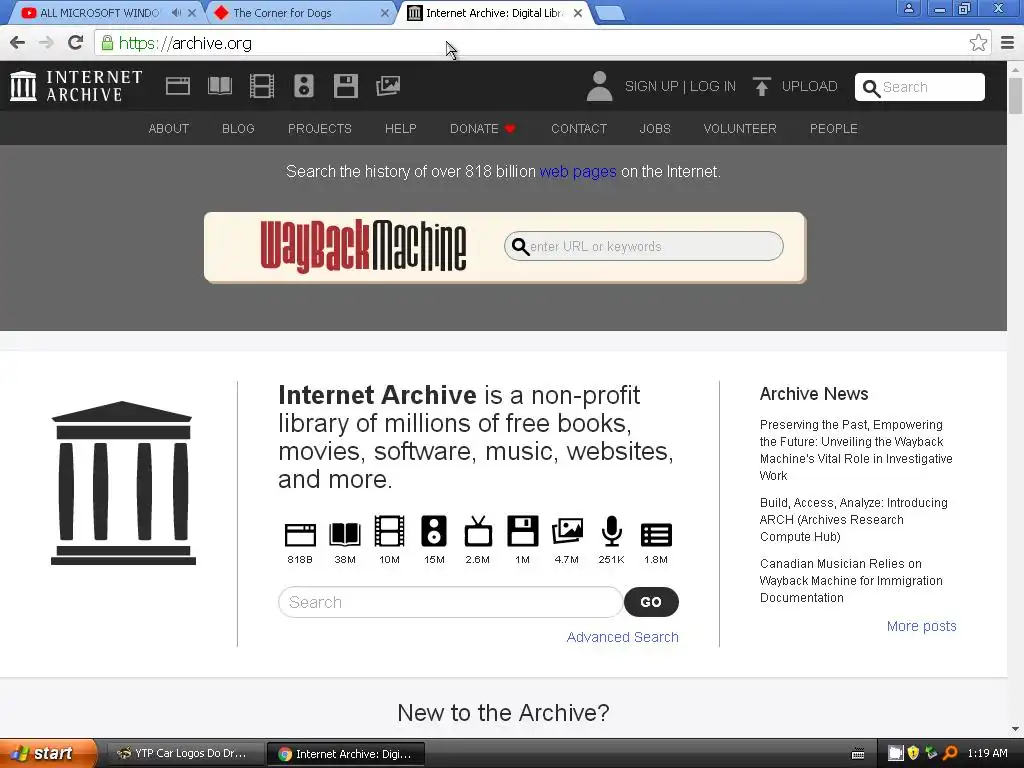
Task: Open the VOLUNTEER menu item
Action: click(x=740, y=129)
